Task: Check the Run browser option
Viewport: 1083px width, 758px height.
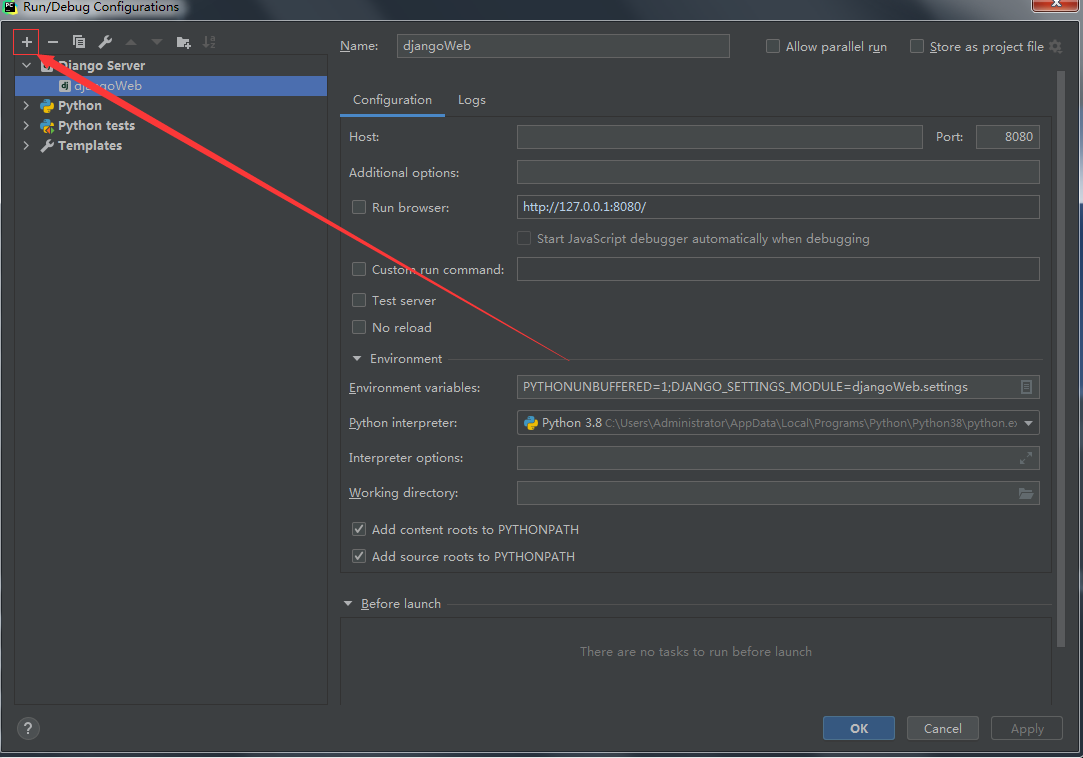Action: 358,207
